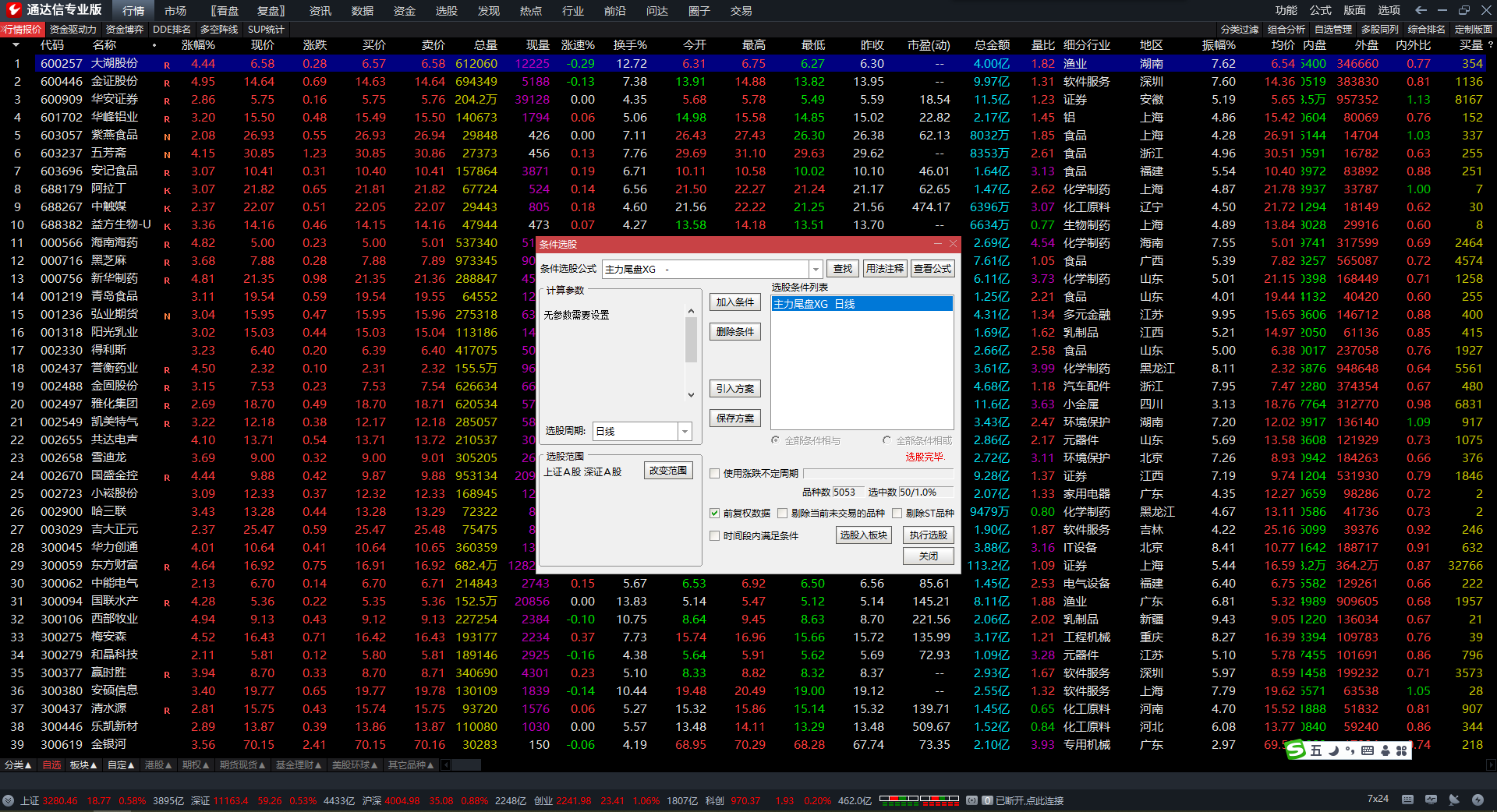Click the question mark icon beside 买量 column
Image resolution: width=1497 pixels, height=812 pixels.
(x=1491, y=45)
